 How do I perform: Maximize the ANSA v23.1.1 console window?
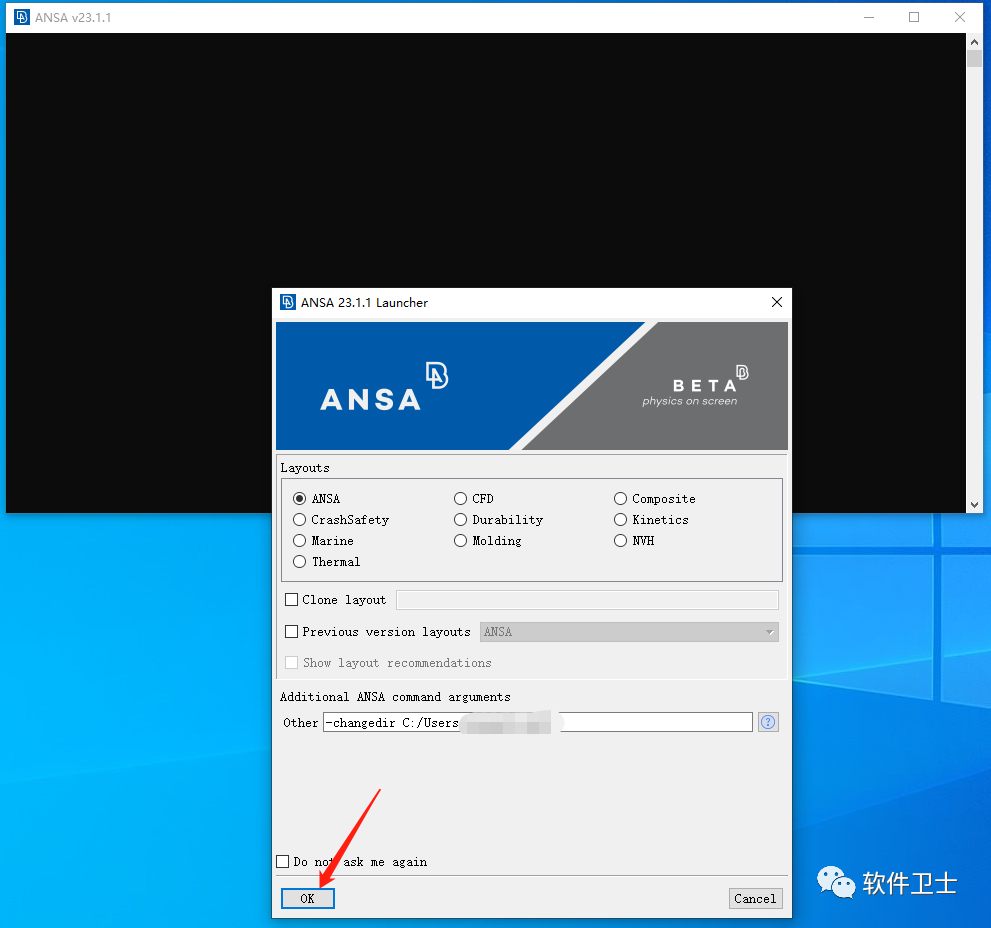tap(914, 17)
